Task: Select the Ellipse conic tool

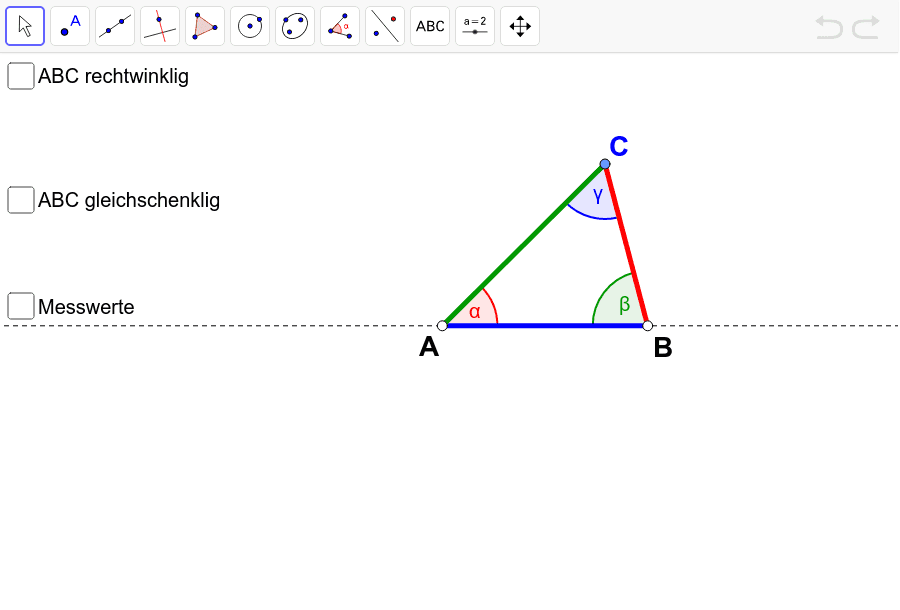Action: click(x=295, y=26)
